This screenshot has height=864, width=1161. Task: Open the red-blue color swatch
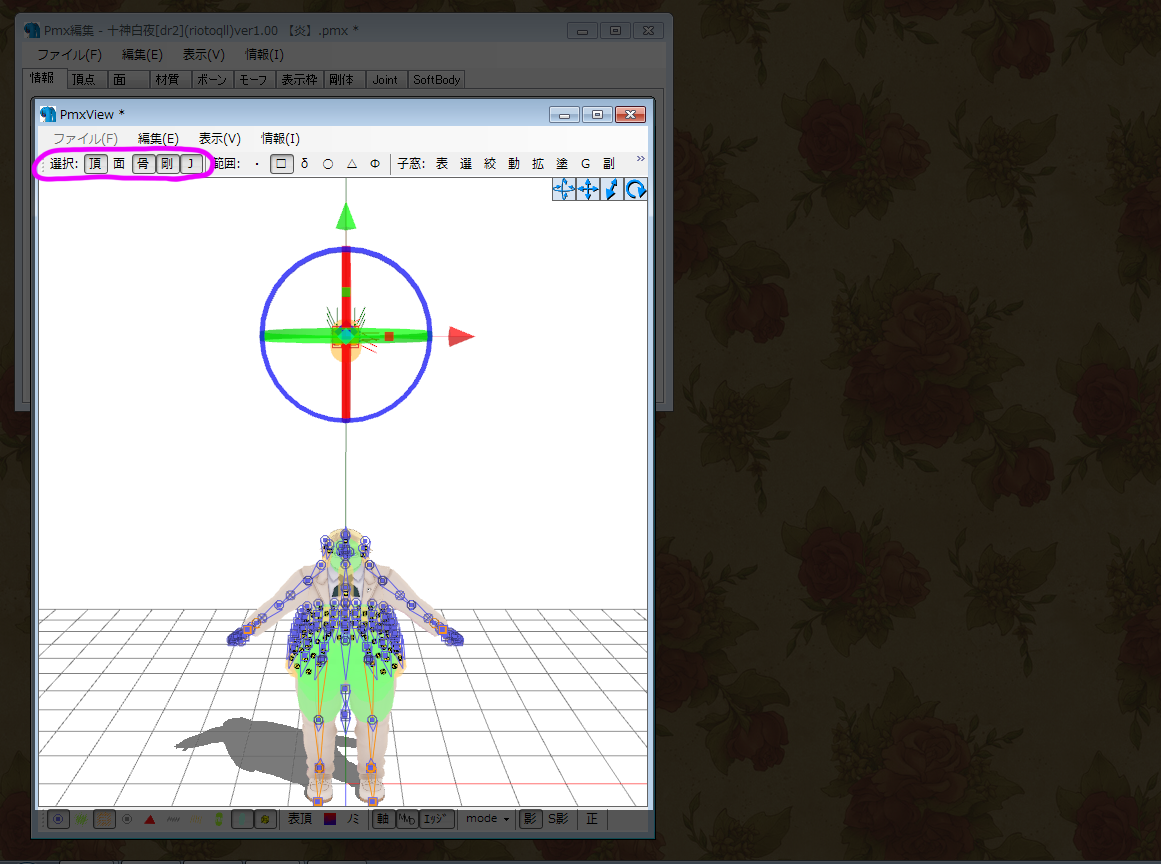[x=330, y=819]
